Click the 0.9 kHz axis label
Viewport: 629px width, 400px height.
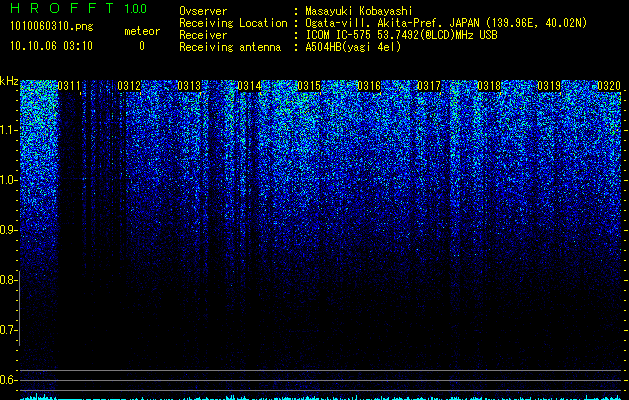[8, 230]
